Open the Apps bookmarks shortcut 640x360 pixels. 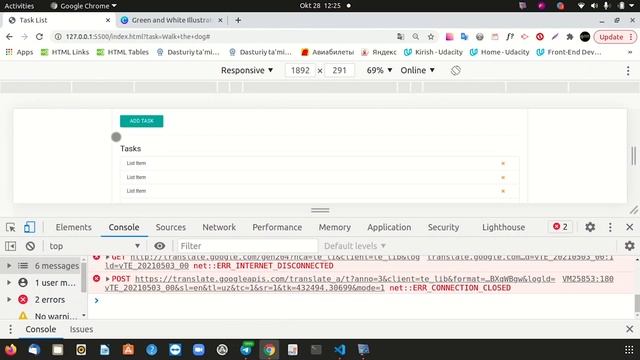(19, 52)
